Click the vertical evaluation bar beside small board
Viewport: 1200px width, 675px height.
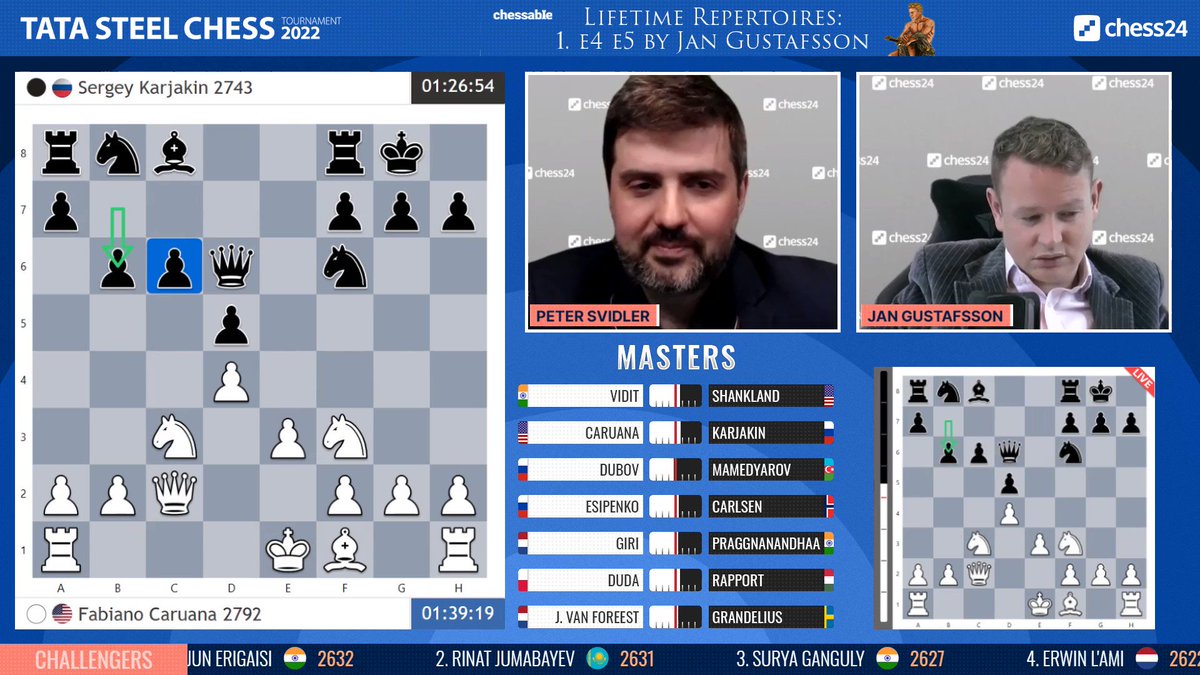tap(882, 498)
